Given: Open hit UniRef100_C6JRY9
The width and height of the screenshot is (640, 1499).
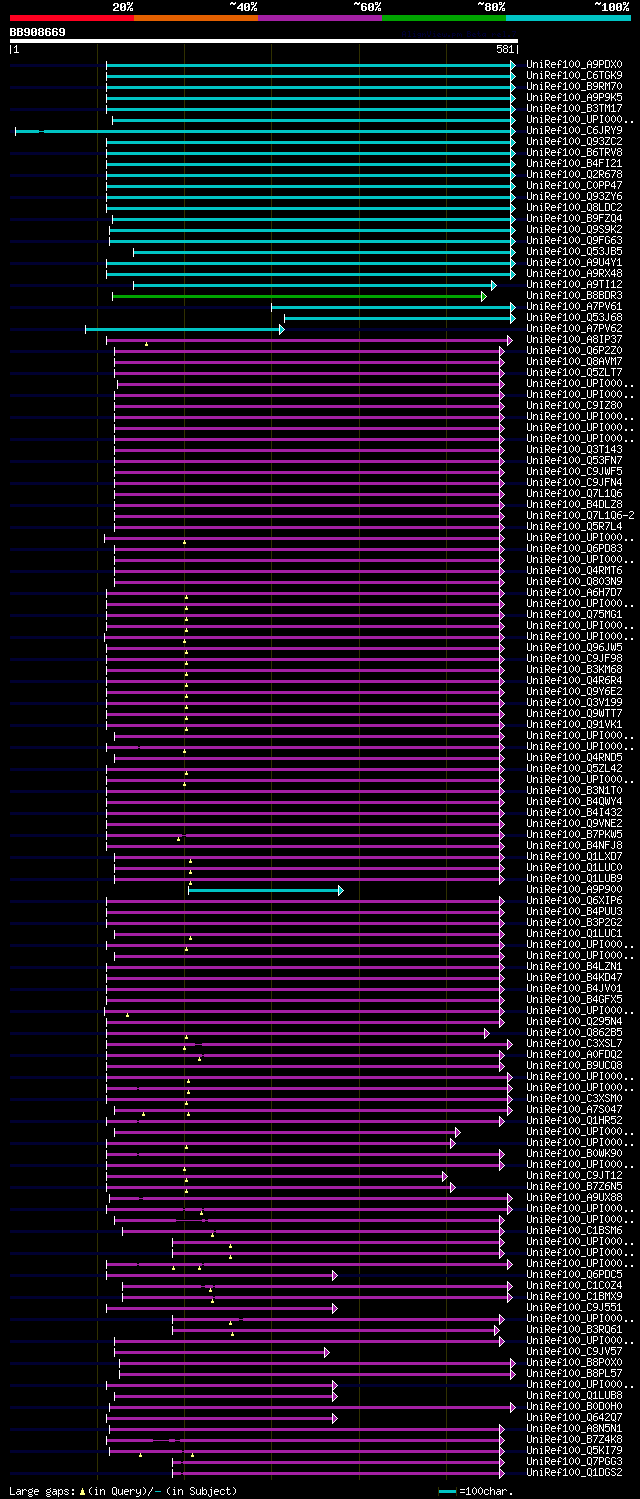Looking at the screenshot, I should coord(574,131).
